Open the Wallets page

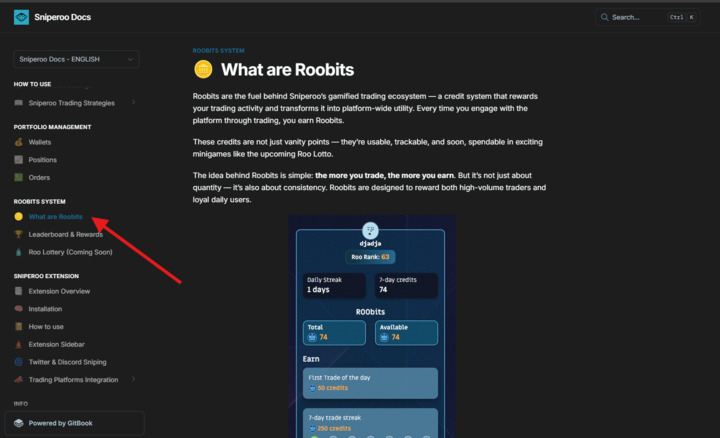tap(39, 142)
